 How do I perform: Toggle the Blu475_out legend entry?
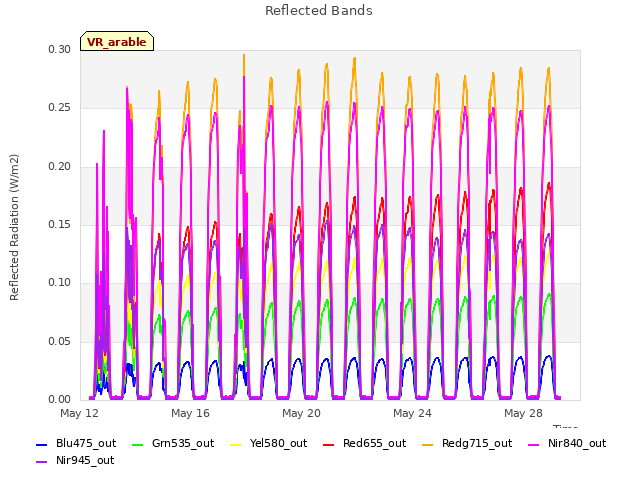coord(76,444)
